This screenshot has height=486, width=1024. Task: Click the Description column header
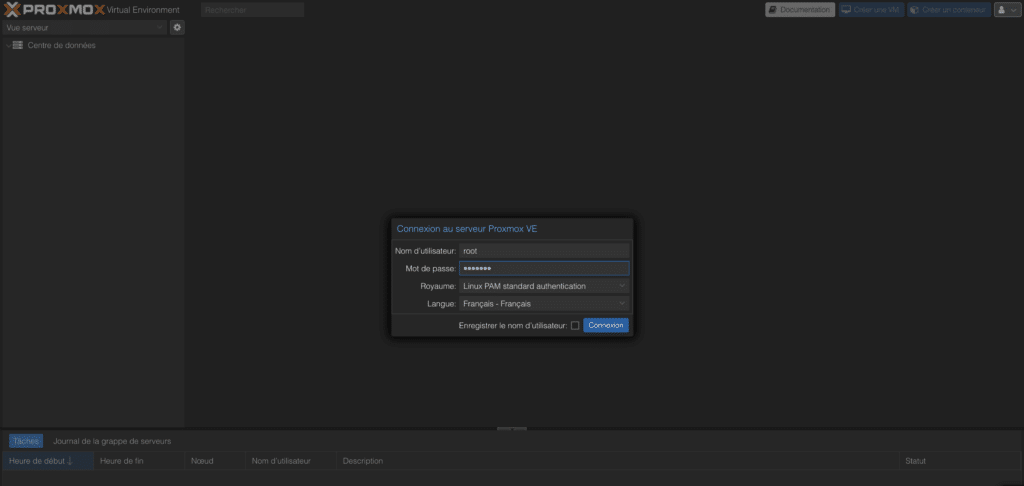(x=617, y=461)
